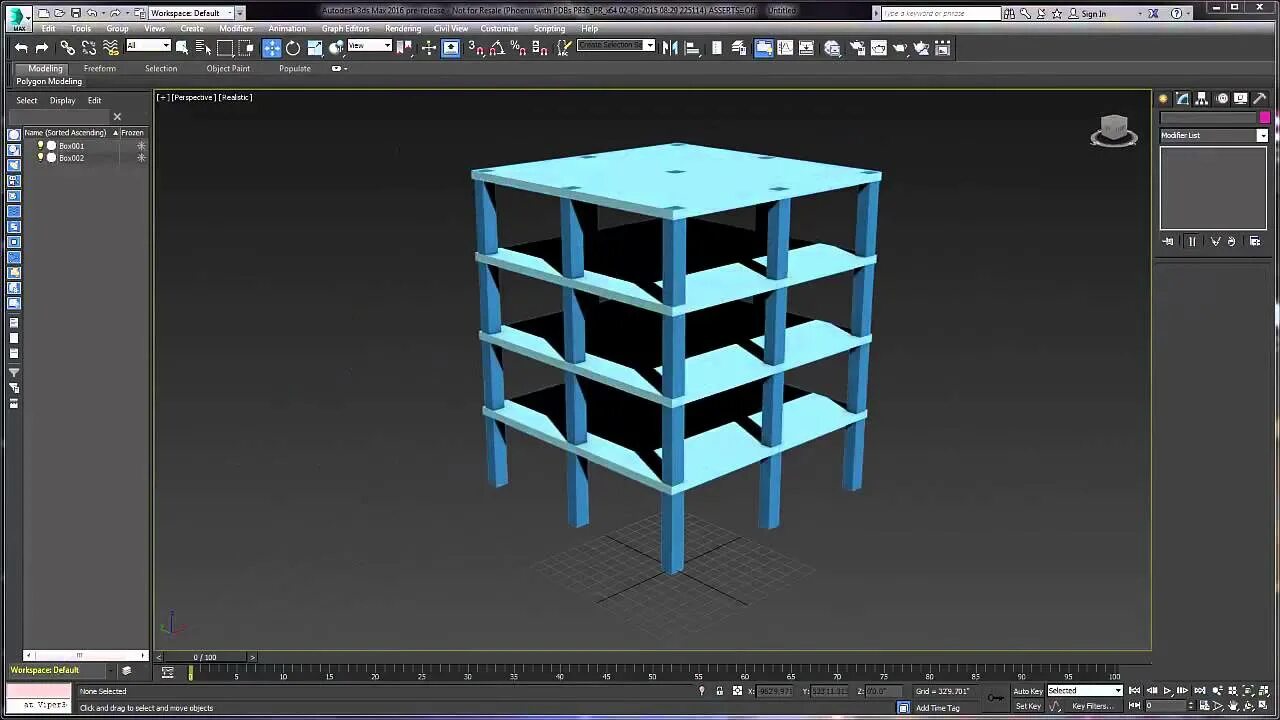Open the Polygon Modeling panel label
Image resolution: width=1280 pixels, height=720 pixels.
coord(49,82)
